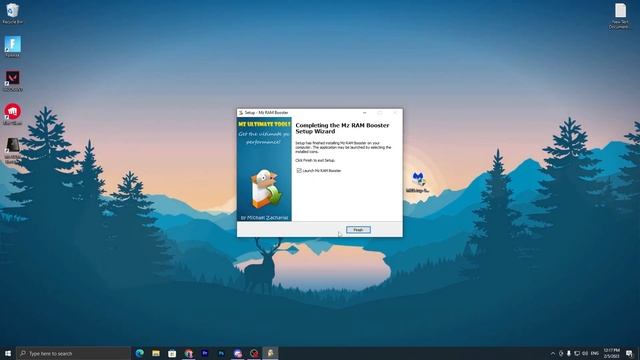The width and height of the screenshot is (640, 360).
Task: Select the New Text Document desktop file
Action: tap(620, 16)
